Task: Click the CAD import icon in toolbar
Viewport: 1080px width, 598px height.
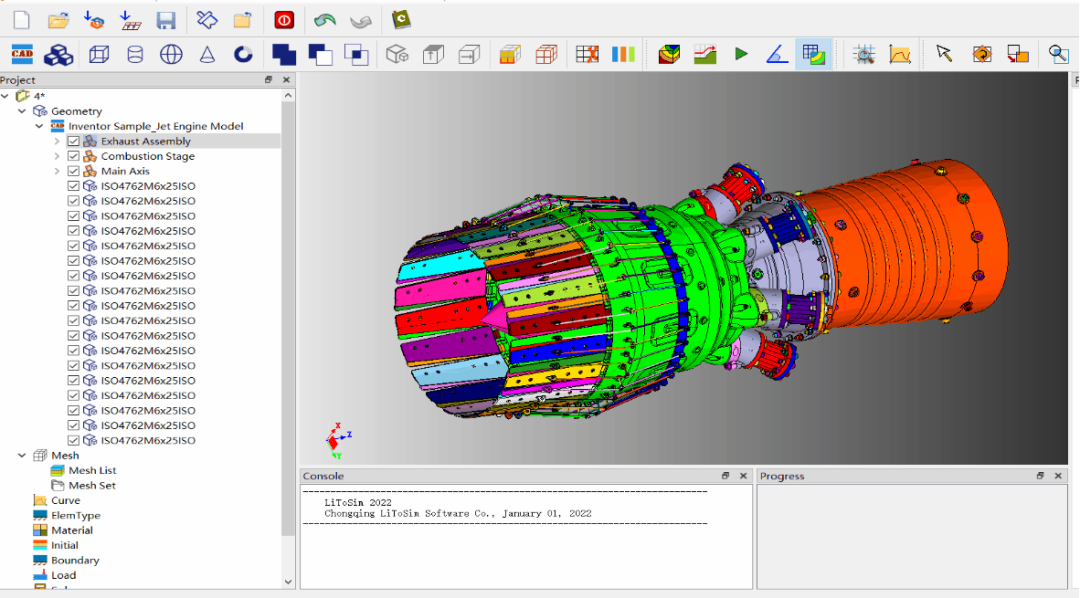Action: coord(22,54)
